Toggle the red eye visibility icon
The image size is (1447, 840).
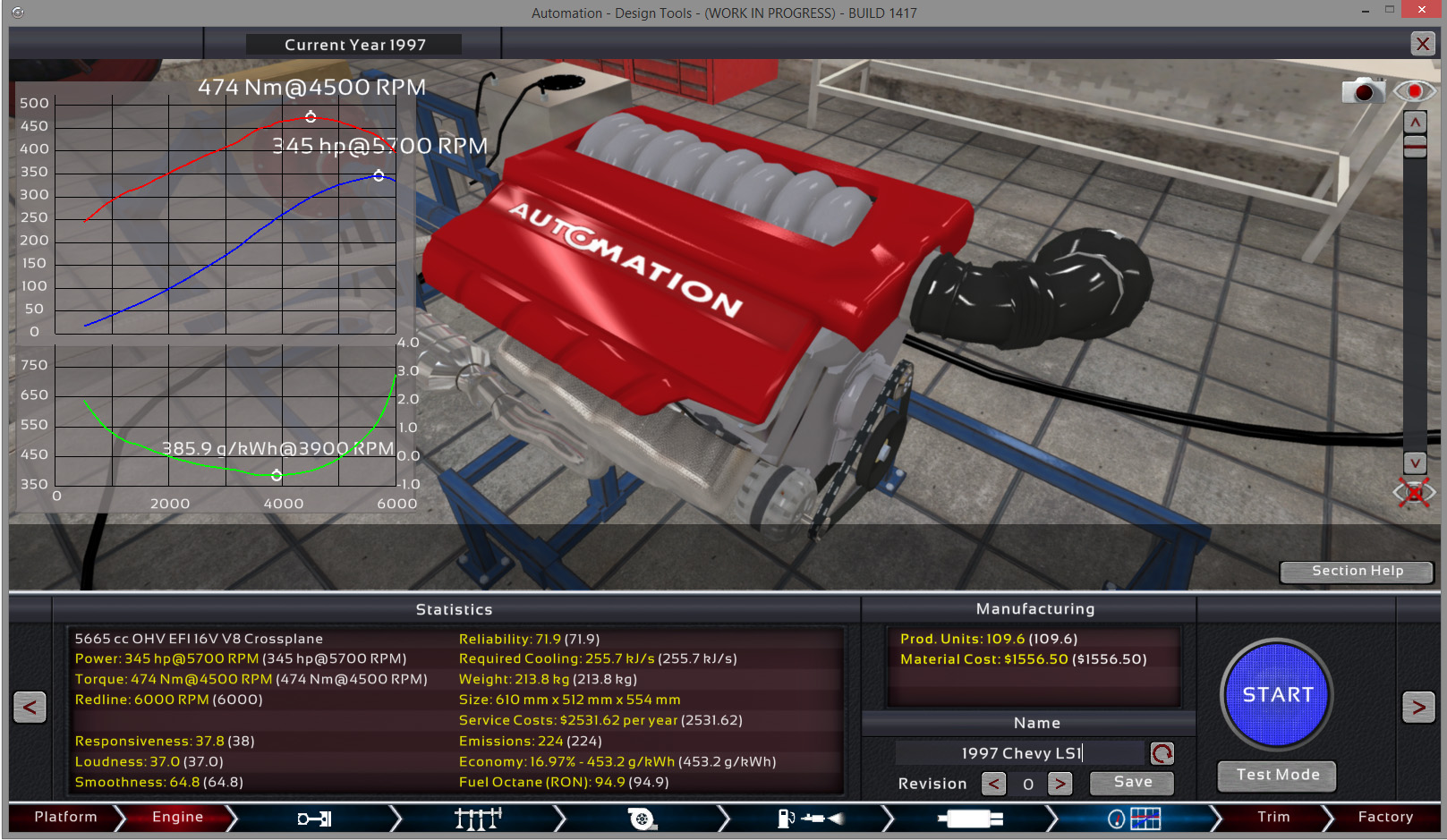coord(1414,90)
